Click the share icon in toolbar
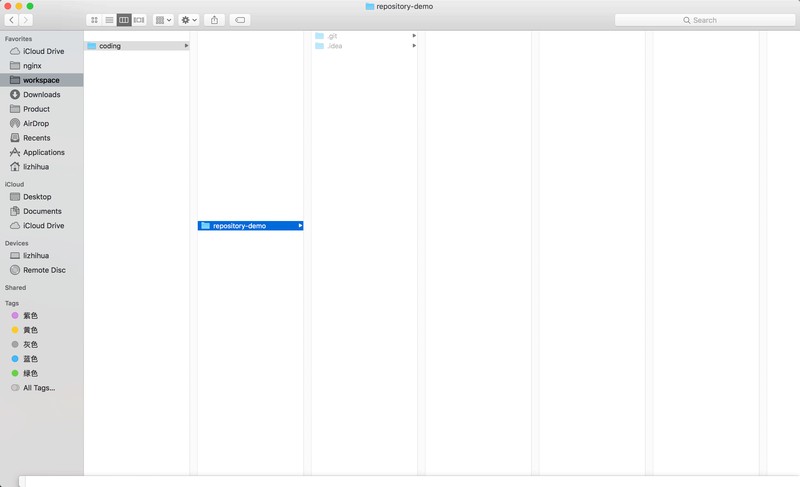Viewport: 800px width, 487px height. (214, 20)
